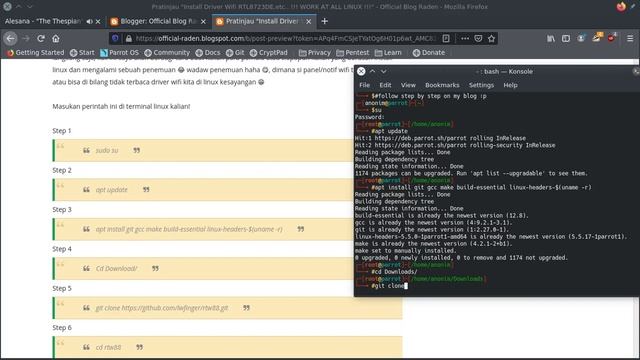This screenshot has width=640, height=360.
Task: Open the Firefox account icon
Action: [x=581, y=38]
